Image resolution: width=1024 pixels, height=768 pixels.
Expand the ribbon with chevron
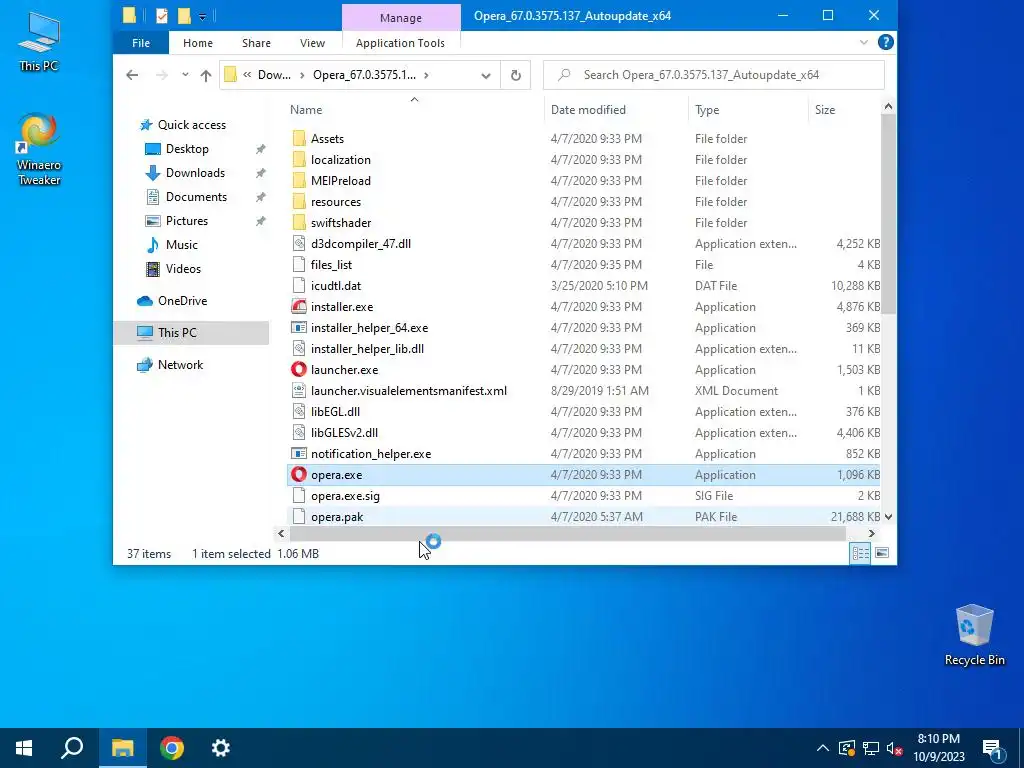click(x=864, y=42)
